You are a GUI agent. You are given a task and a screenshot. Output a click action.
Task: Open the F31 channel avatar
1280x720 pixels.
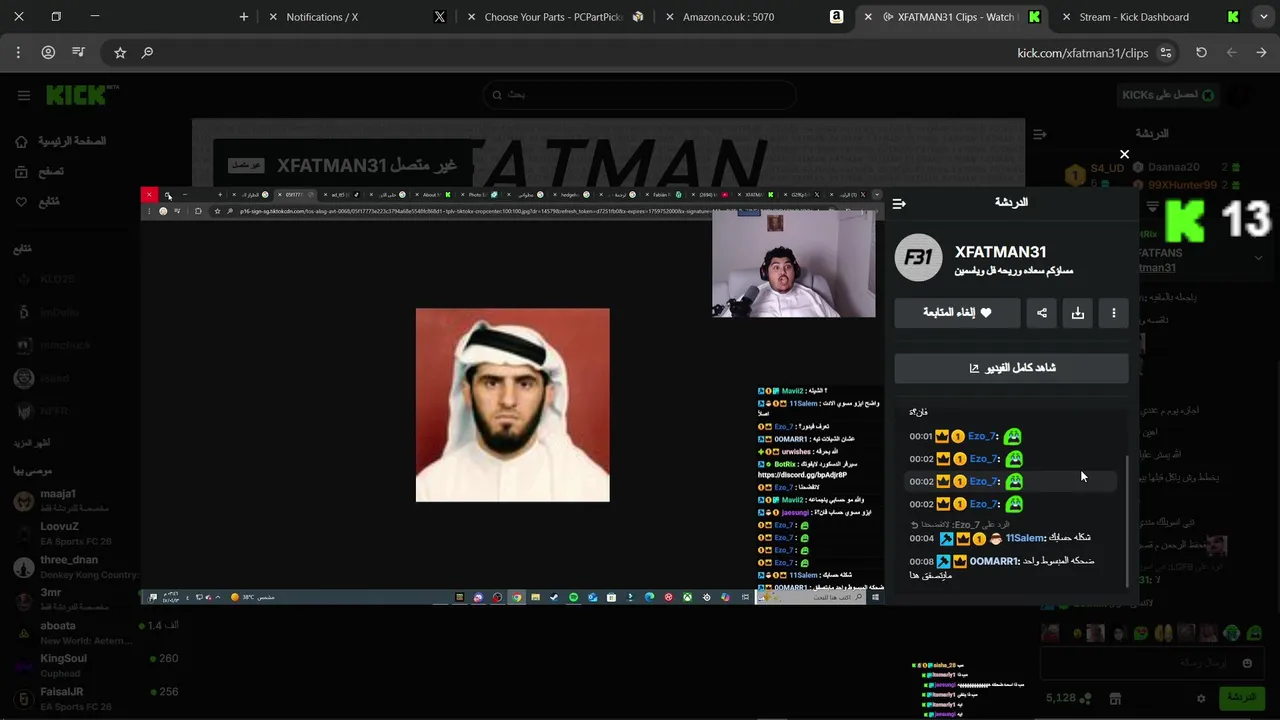click(x=918, y=258)
